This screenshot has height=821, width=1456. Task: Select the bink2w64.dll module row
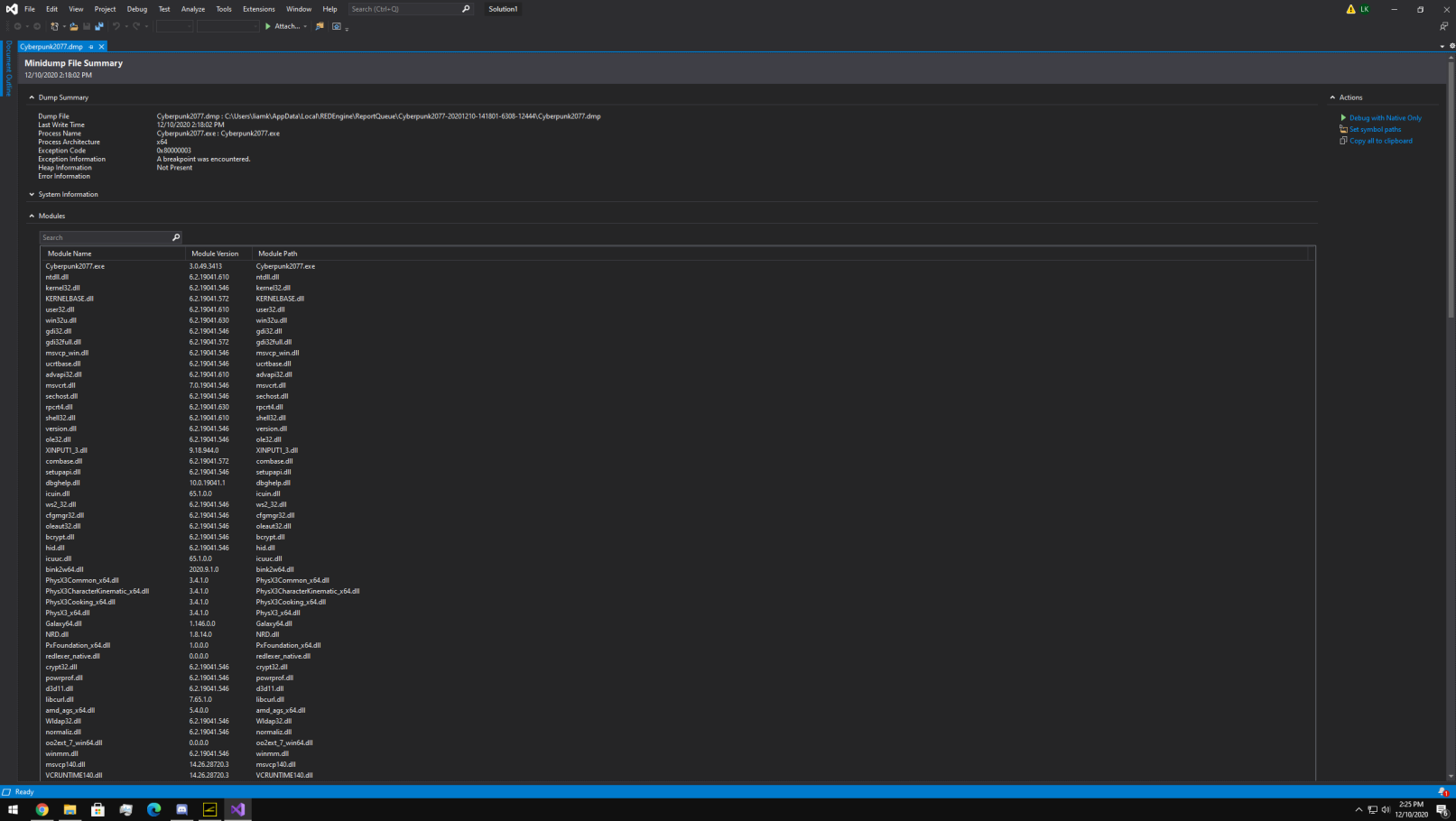[677, 569]
